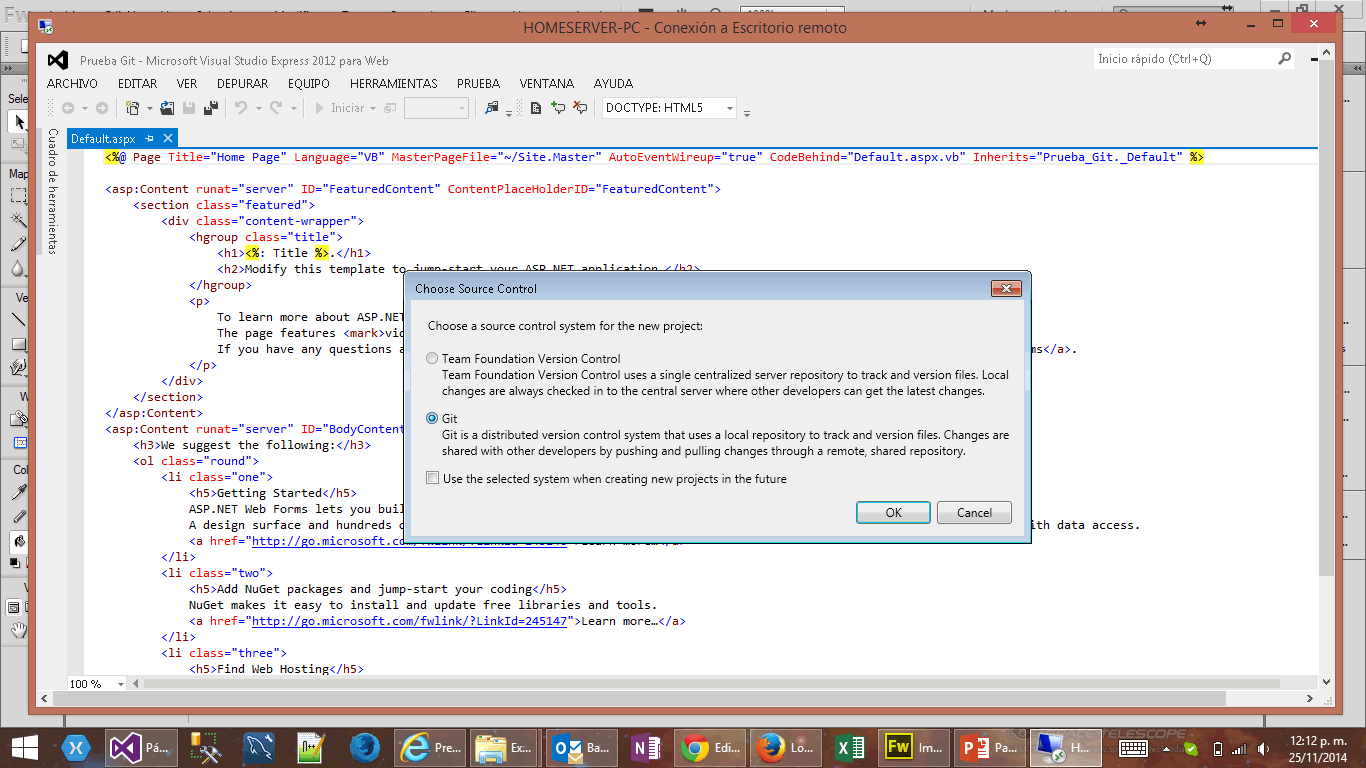This screenshot has height=768, width=1366.
Task: Click the Open File toolbar icon
Action: pos(167,108)
